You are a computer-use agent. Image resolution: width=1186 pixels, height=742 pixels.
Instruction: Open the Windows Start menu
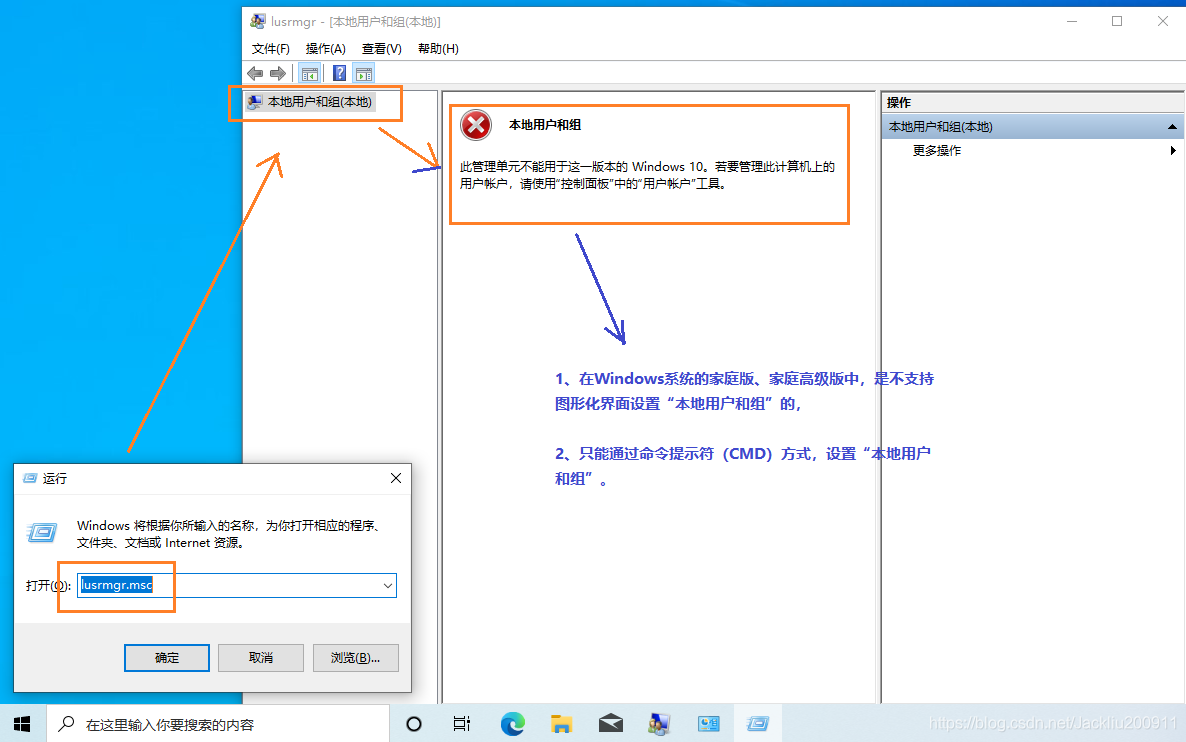pyautogui.click(x=23, y=724)
